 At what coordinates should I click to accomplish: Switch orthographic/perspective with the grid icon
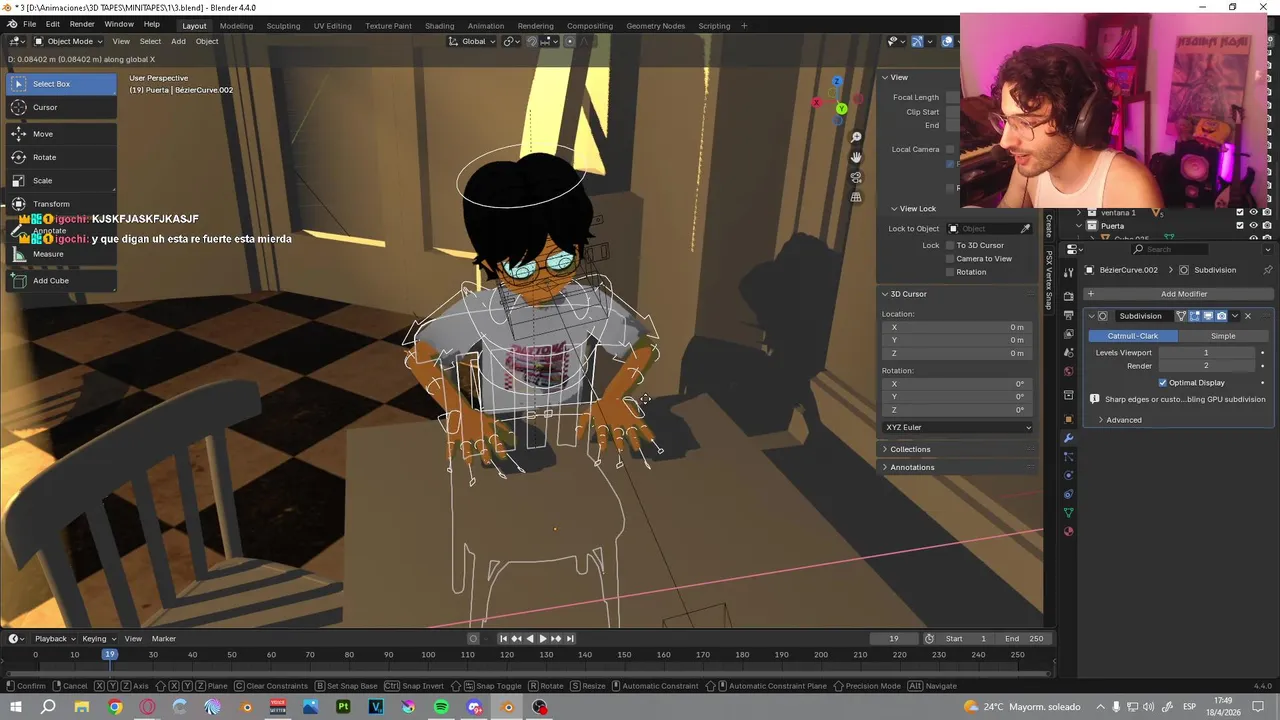tap(856, 197)
